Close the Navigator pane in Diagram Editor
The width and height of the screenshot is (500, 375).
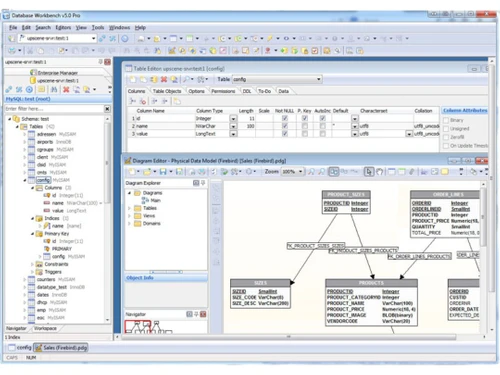203,314
